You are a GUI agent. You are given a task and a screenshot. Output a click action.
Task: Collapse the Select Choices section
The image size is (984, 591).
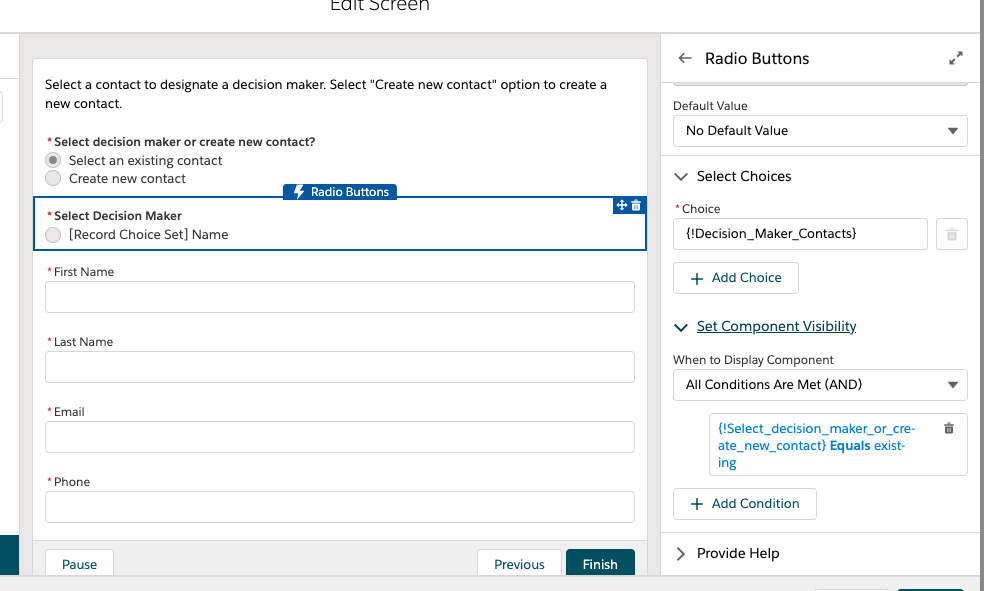point(681,176)
